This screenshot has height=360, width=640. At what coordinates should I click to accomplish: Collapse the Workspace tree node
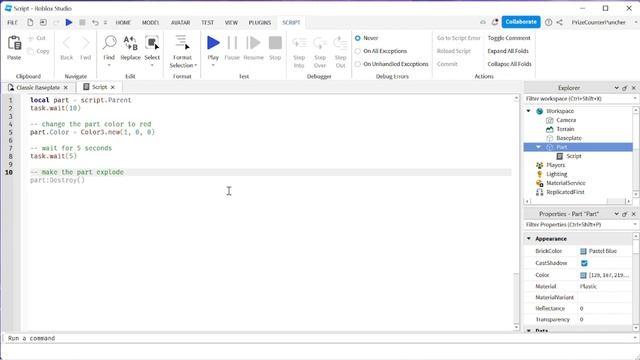click(529, 111)
